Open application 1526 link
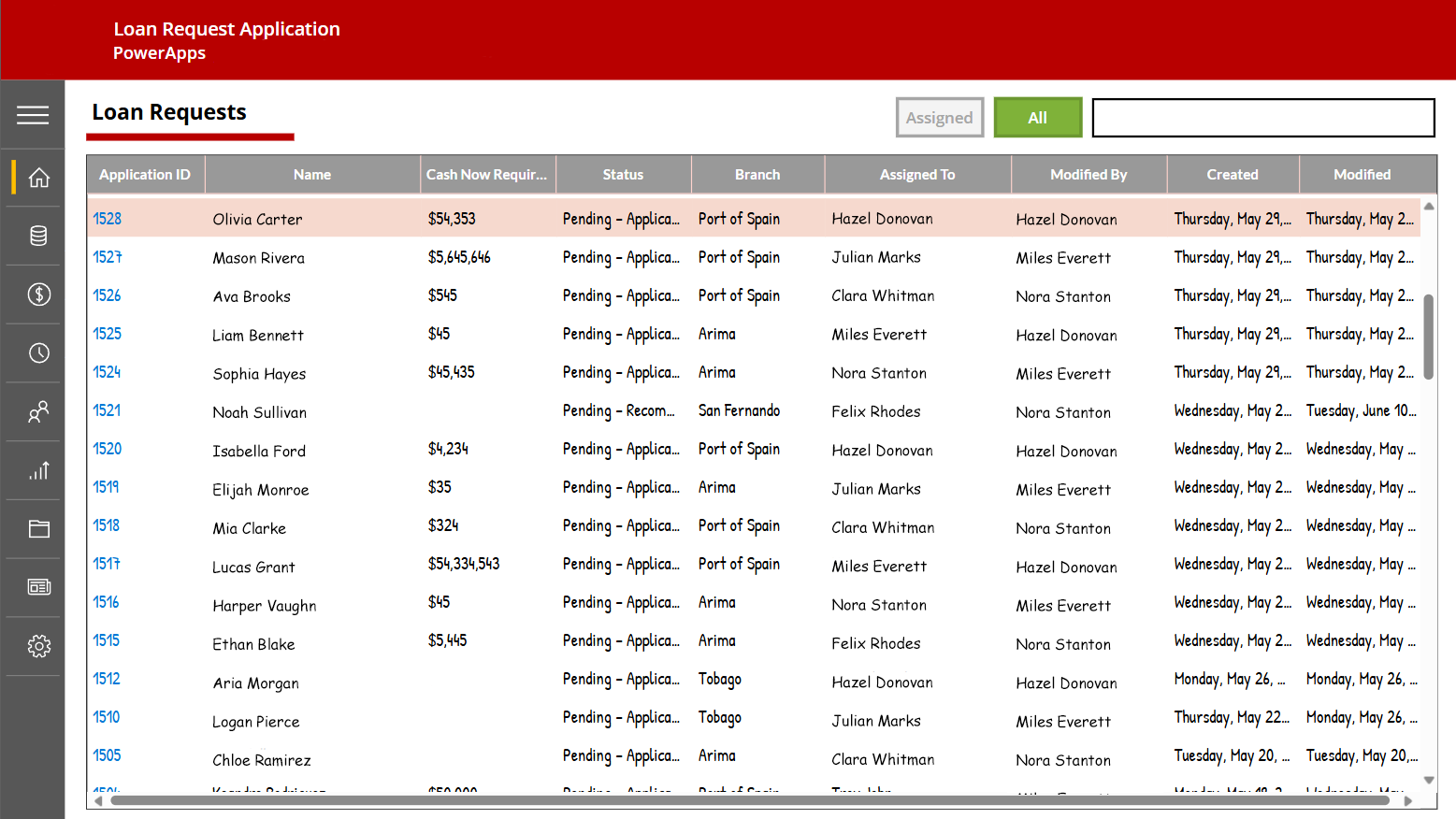Viewport: 1456px width, 819px height. [x=107, y=295]
